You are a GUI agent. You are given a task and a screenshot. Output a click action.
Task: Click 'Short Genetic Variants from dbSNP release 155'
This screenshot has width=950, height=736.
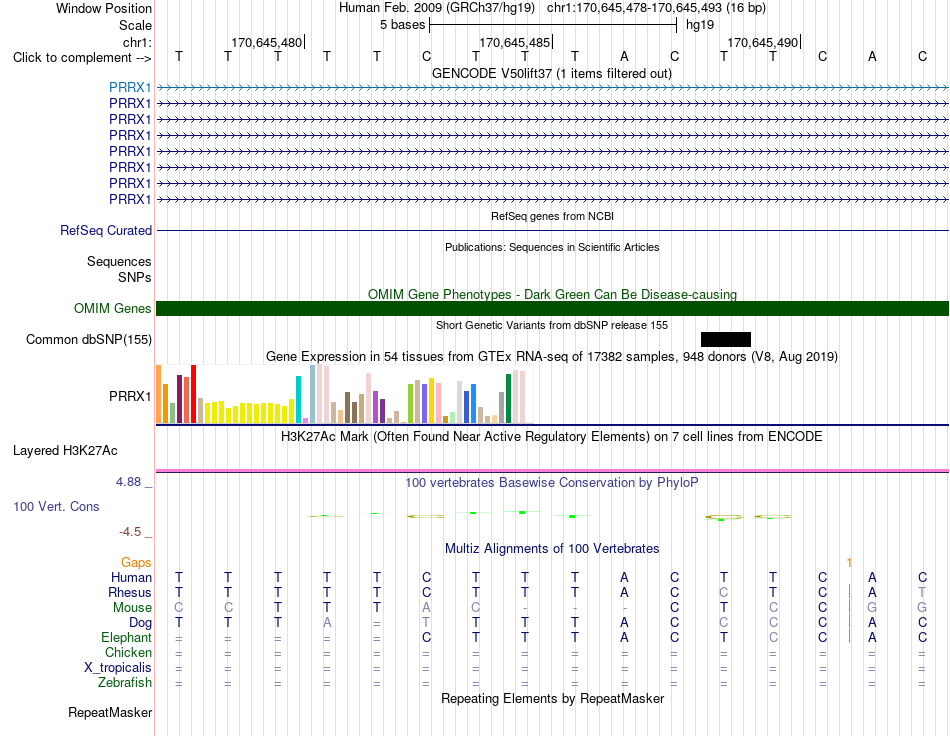(552, 325)
